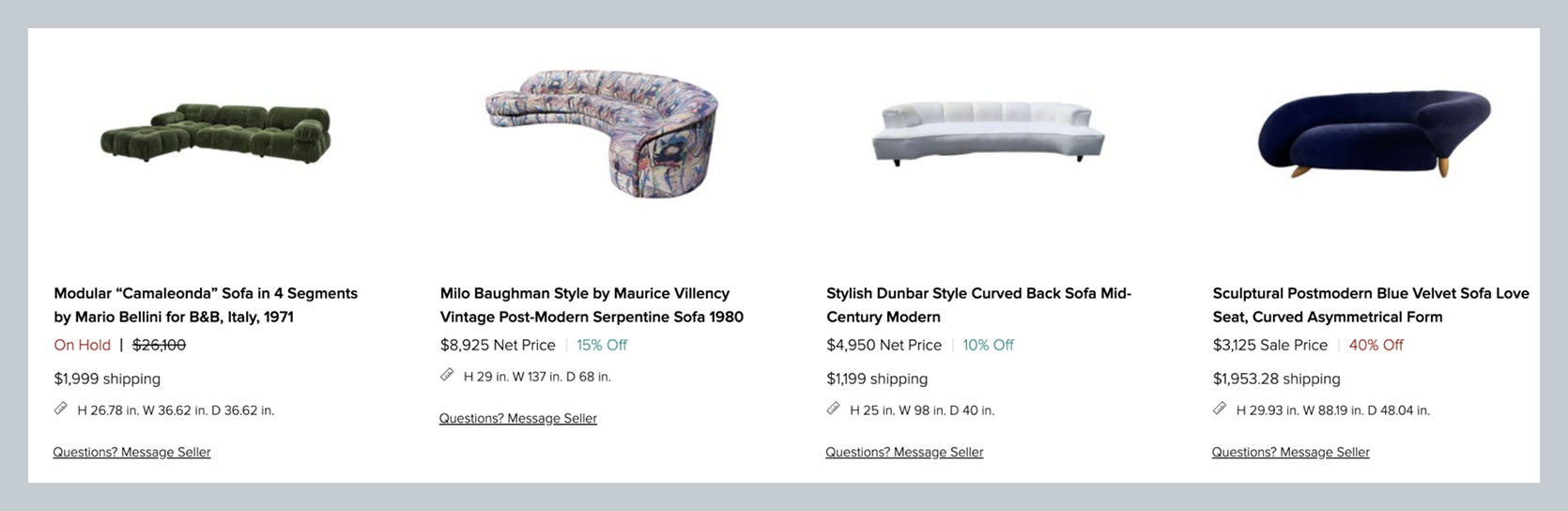The image size is (1568, 511).
Task: Click the $8,925 Net Price text
Action: [498, 345]
